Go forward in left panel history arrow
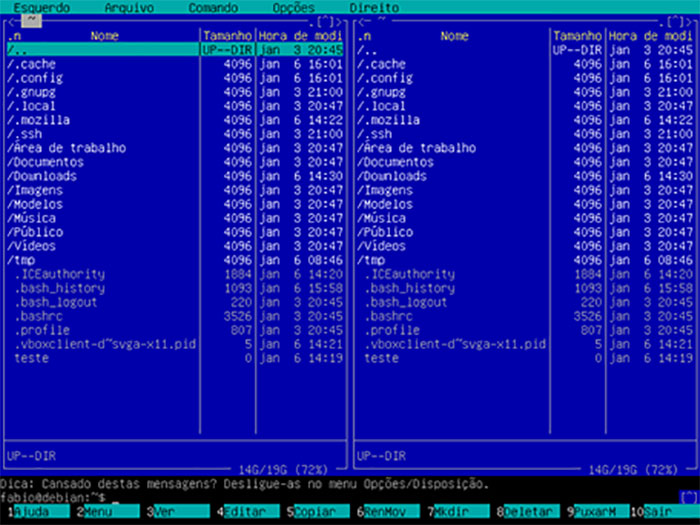Screen dimensions: 700x525 pos(339,21)
